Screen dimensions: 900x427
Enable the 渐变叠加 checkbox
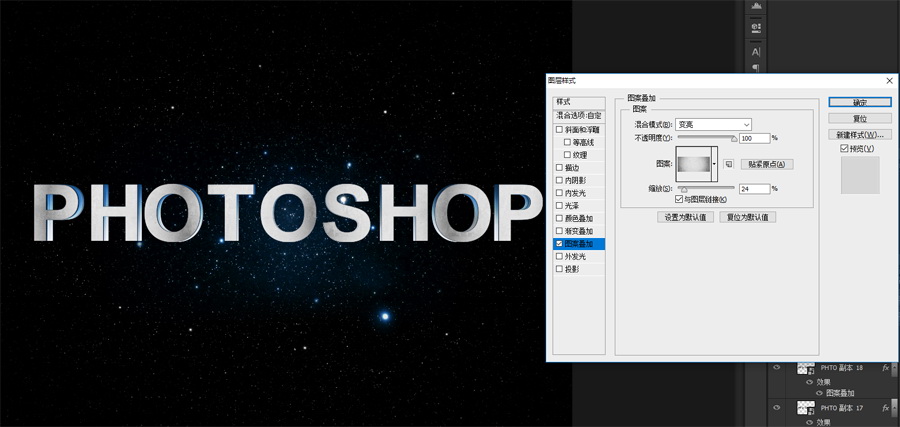[560, 231]
